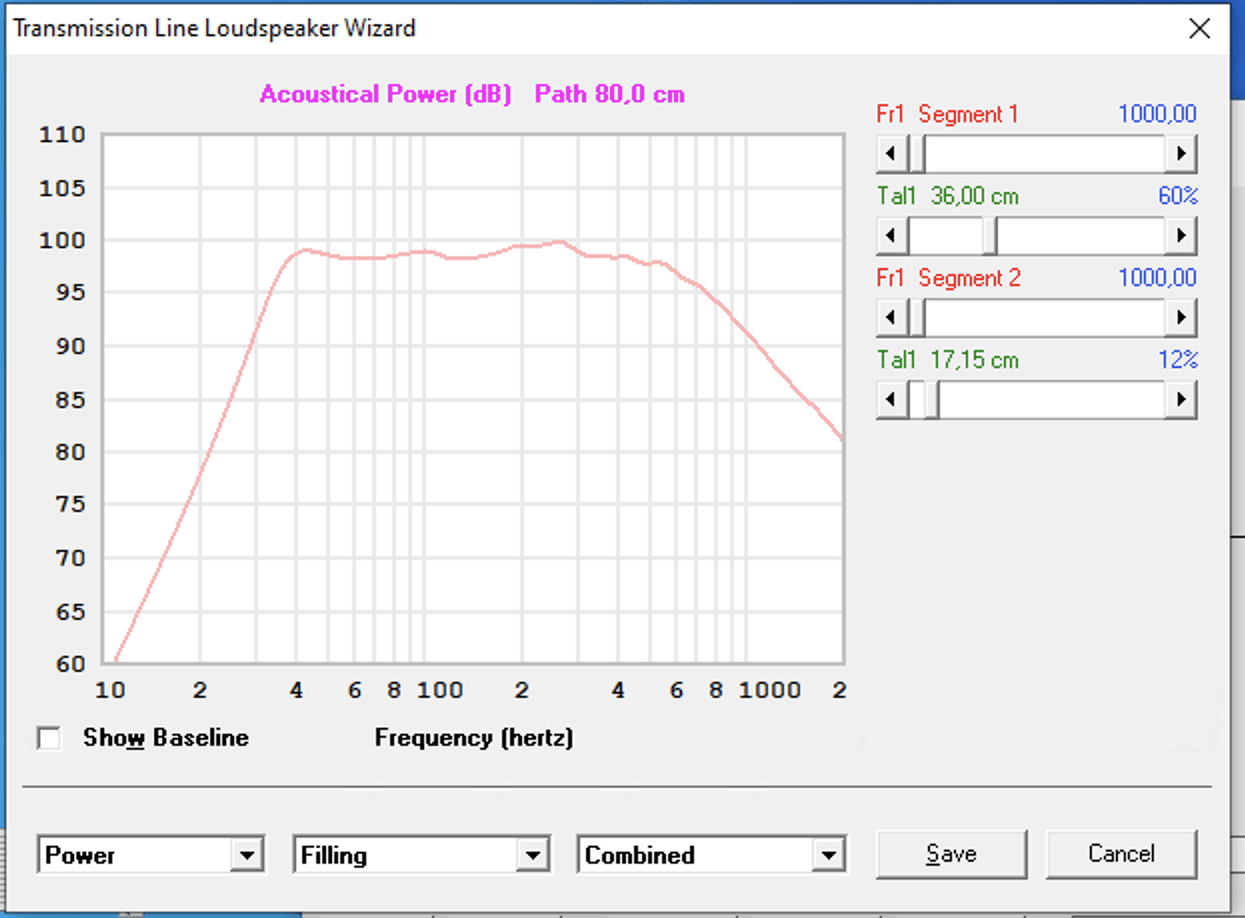Enable the Show Baseline checkbox
Viewport: 1245px width, 918px height.
click(x=48, y=739)
